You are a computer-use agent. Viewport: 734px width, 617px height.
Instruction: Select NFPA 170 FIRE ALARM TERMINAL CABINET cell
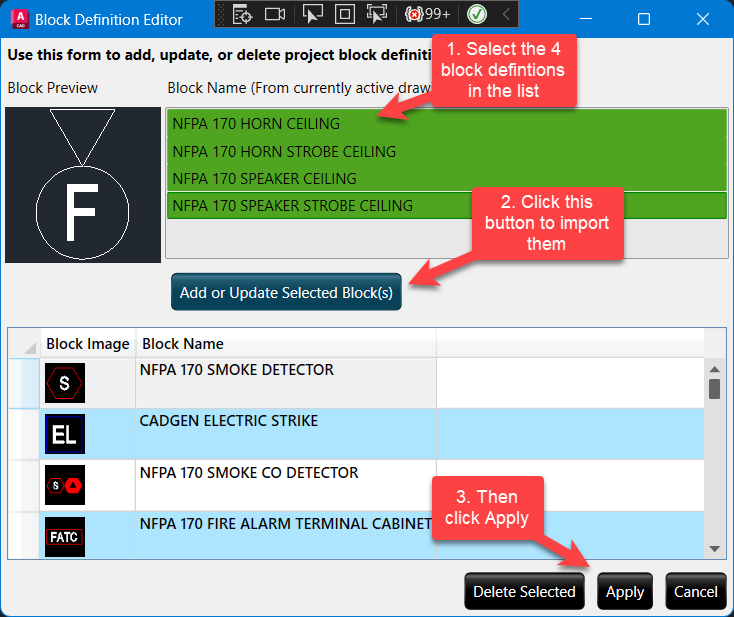point(286,535)
